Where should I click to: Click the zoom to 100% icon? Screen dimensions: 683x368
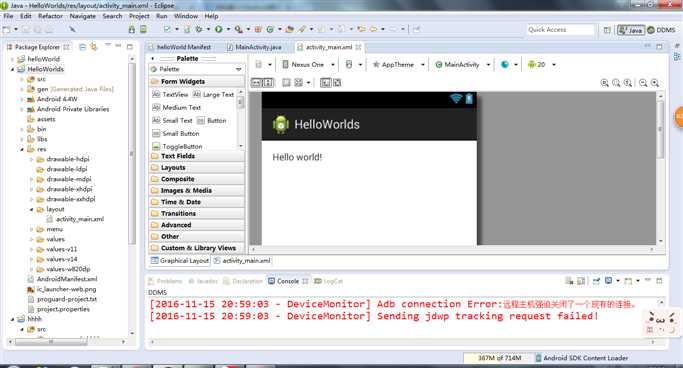[x=628, y=83]
